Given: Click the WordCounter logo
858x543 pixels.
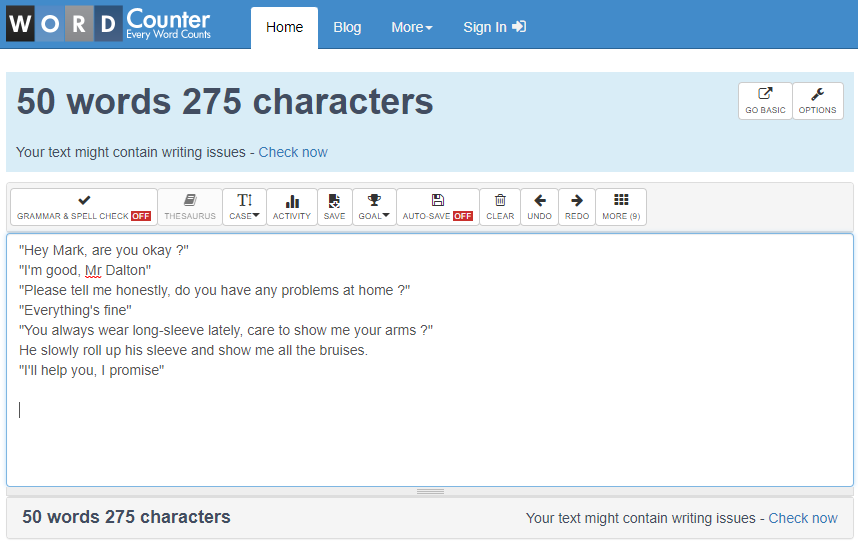Looking at the screenshot, I should coord(109,24).
